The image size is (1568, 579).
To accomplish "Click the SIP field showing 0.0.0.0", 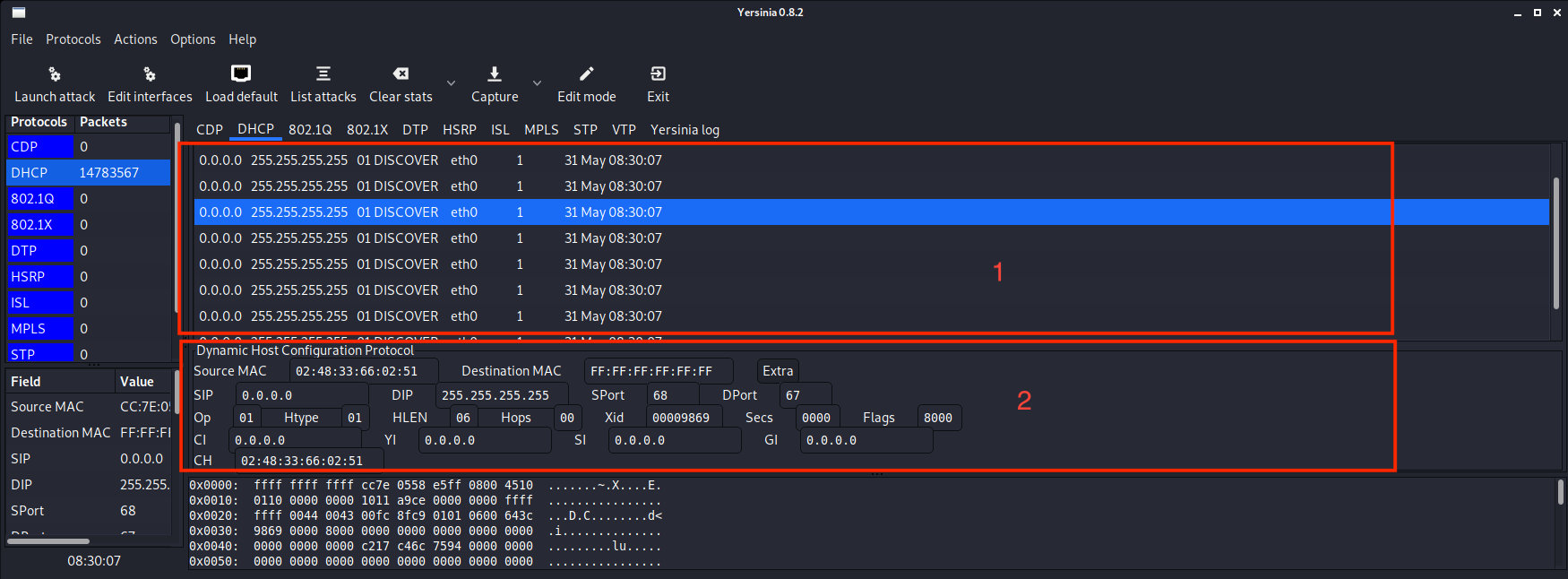I will [302, 395].
